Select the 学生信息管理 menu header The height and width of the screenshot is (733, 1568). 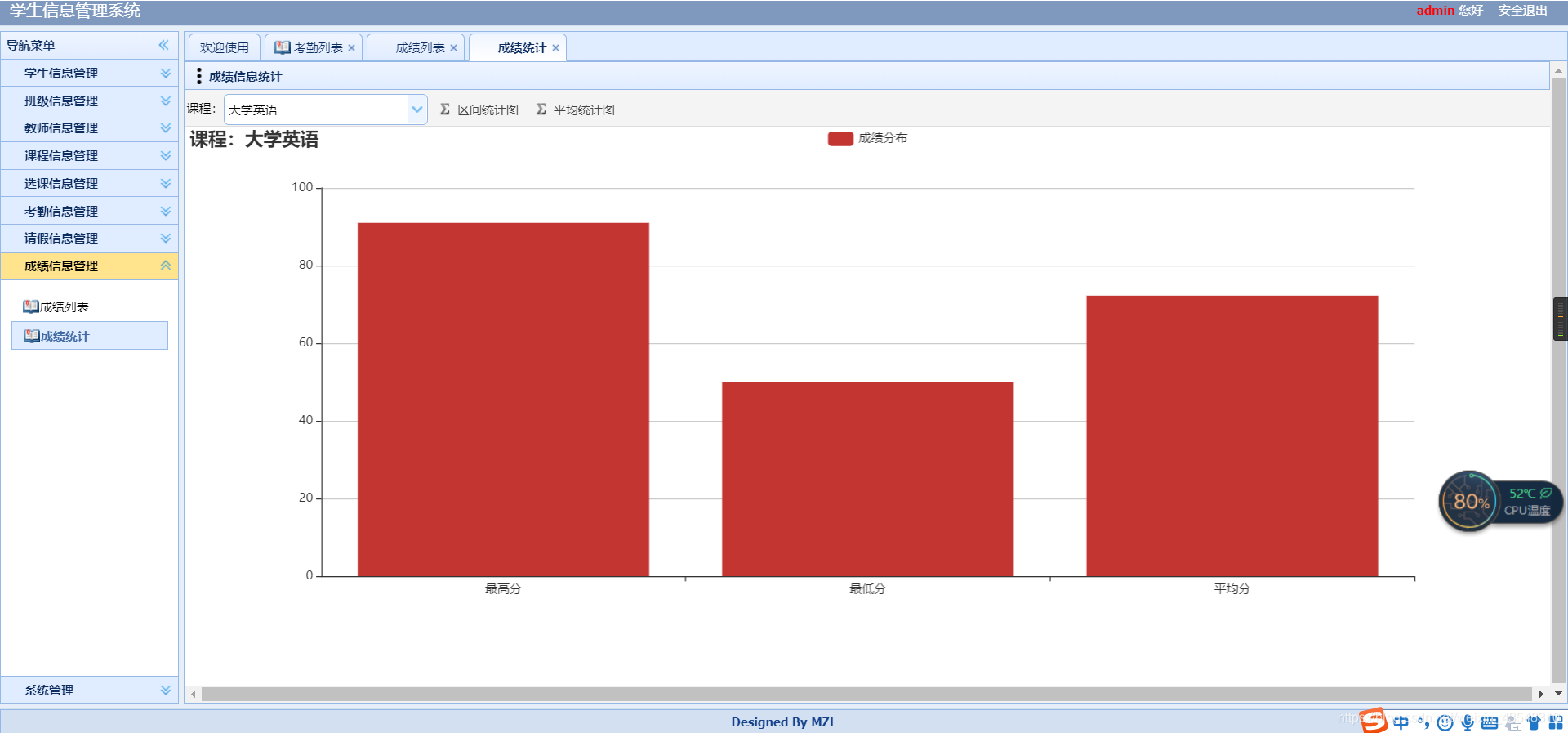tap(90, 73)
